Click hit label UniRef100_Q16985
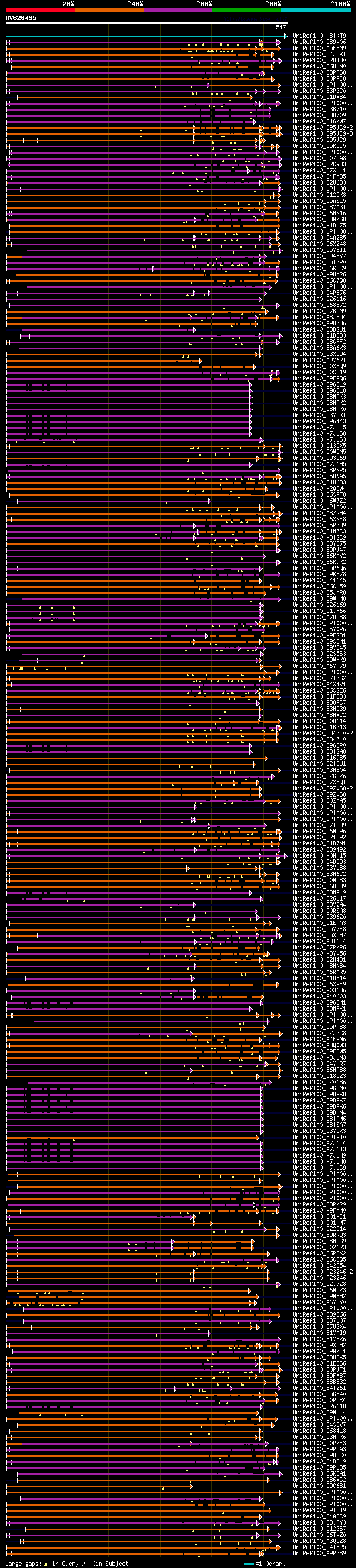This screenshot has width=356, height=1568. (x=319, y=758)
